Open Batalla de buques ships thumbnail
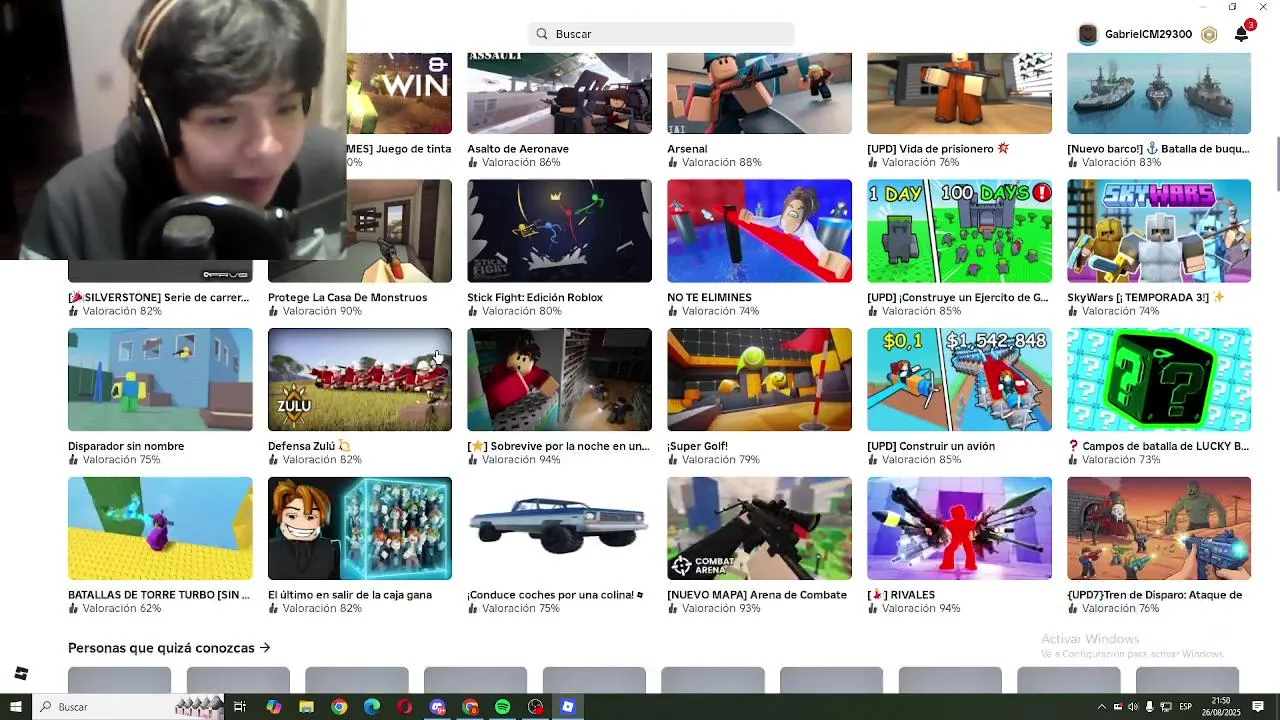 pyautogui.click(x=1159, y=93)
